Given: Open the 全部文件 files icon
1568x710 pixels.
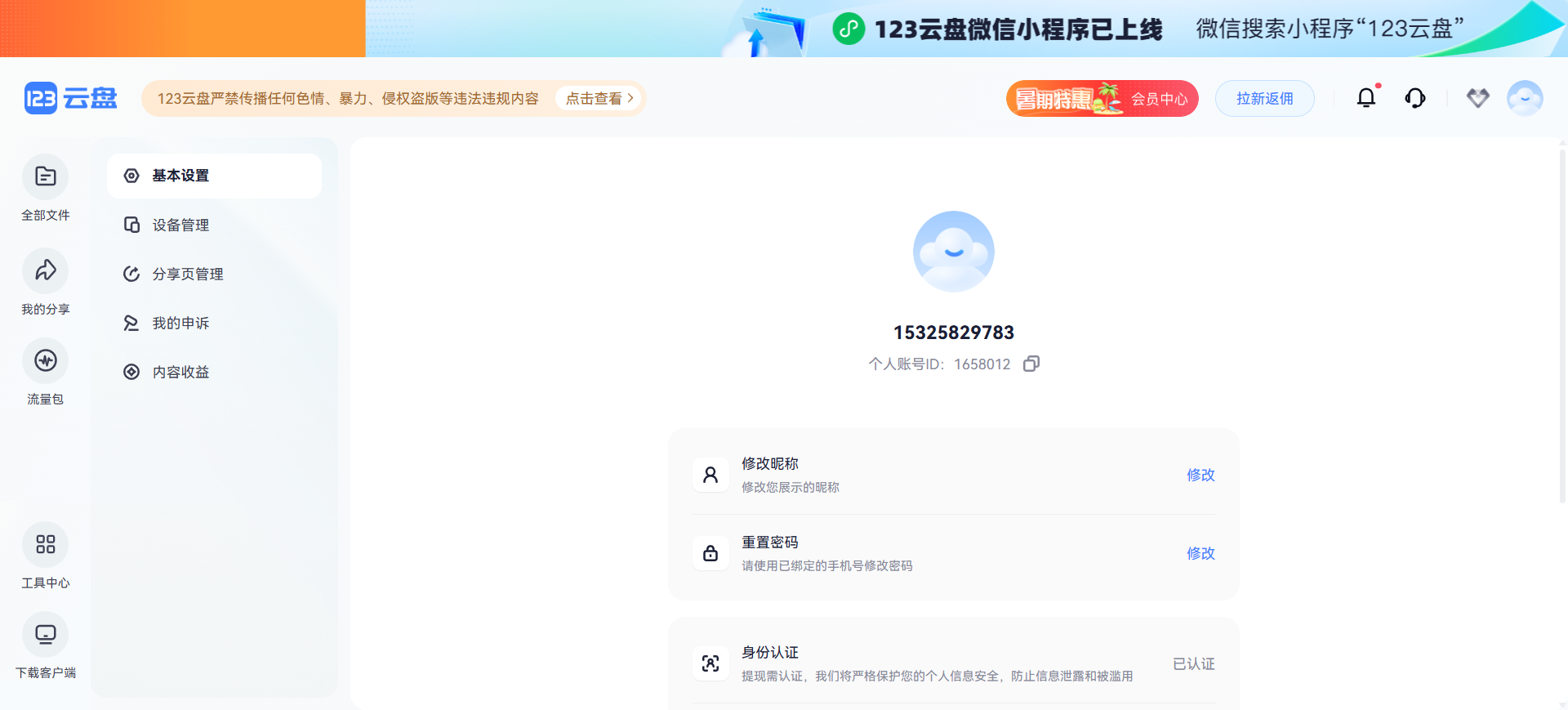Looking at the screenshot, I should (46, 176).
